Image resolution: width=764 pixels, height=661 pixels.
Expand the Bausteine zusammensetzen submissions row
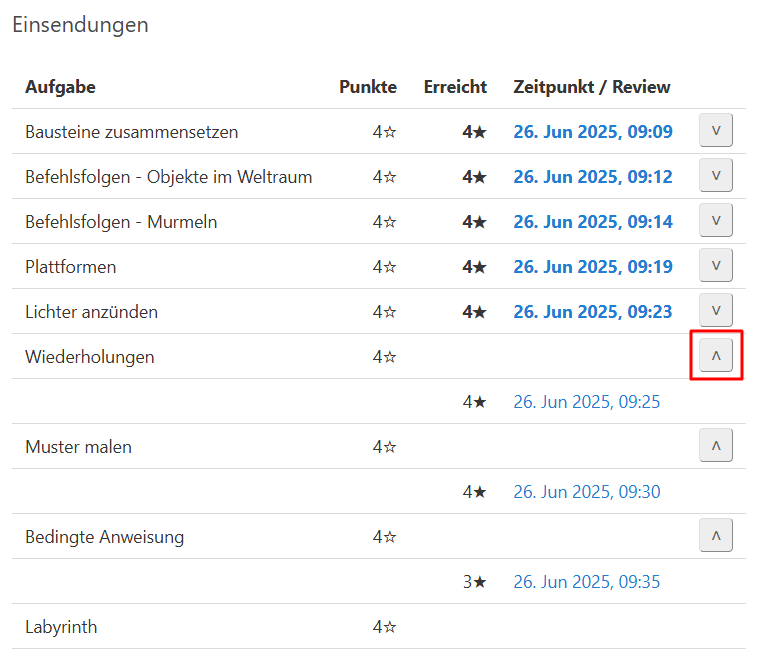pyautogui.click(x=715, y=131)
